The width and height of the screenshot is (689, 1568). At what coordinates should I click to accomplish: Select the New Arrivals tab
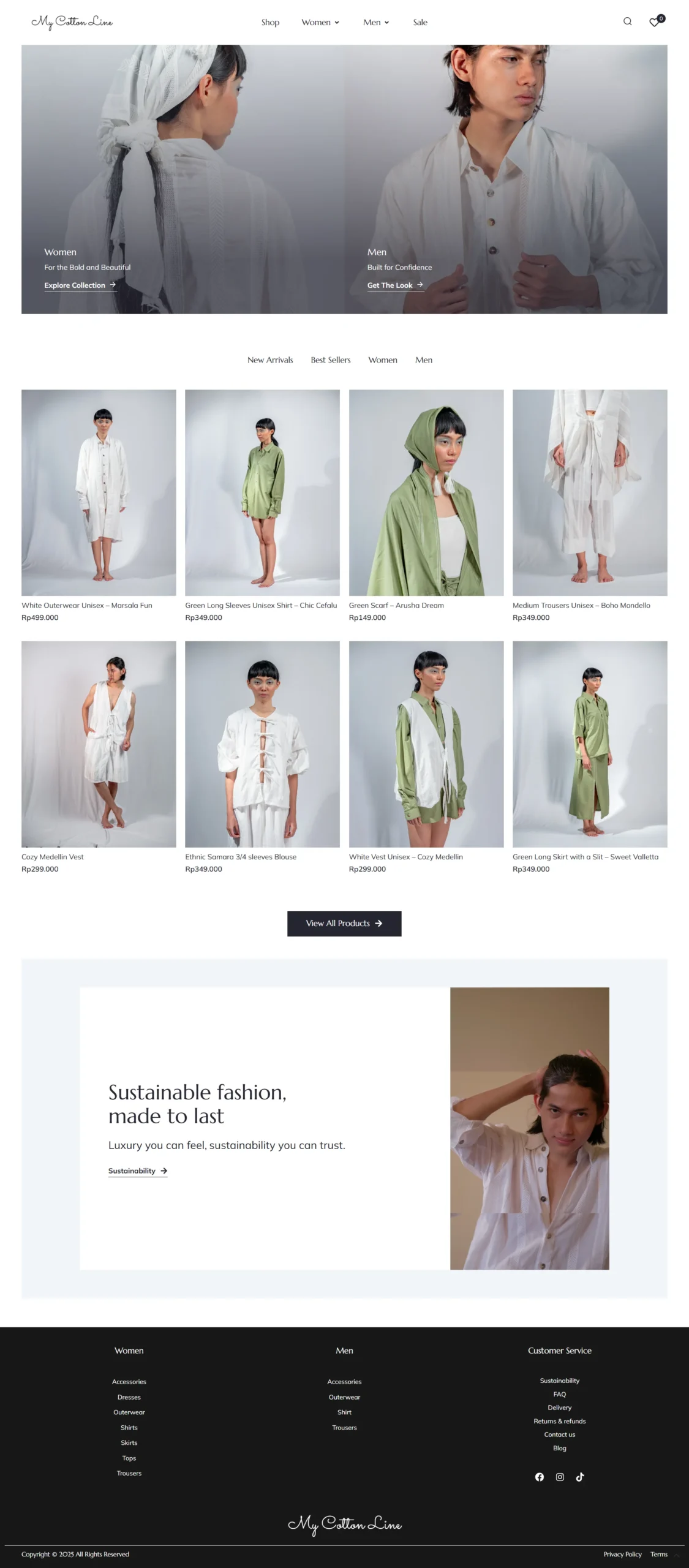(270, 360)
